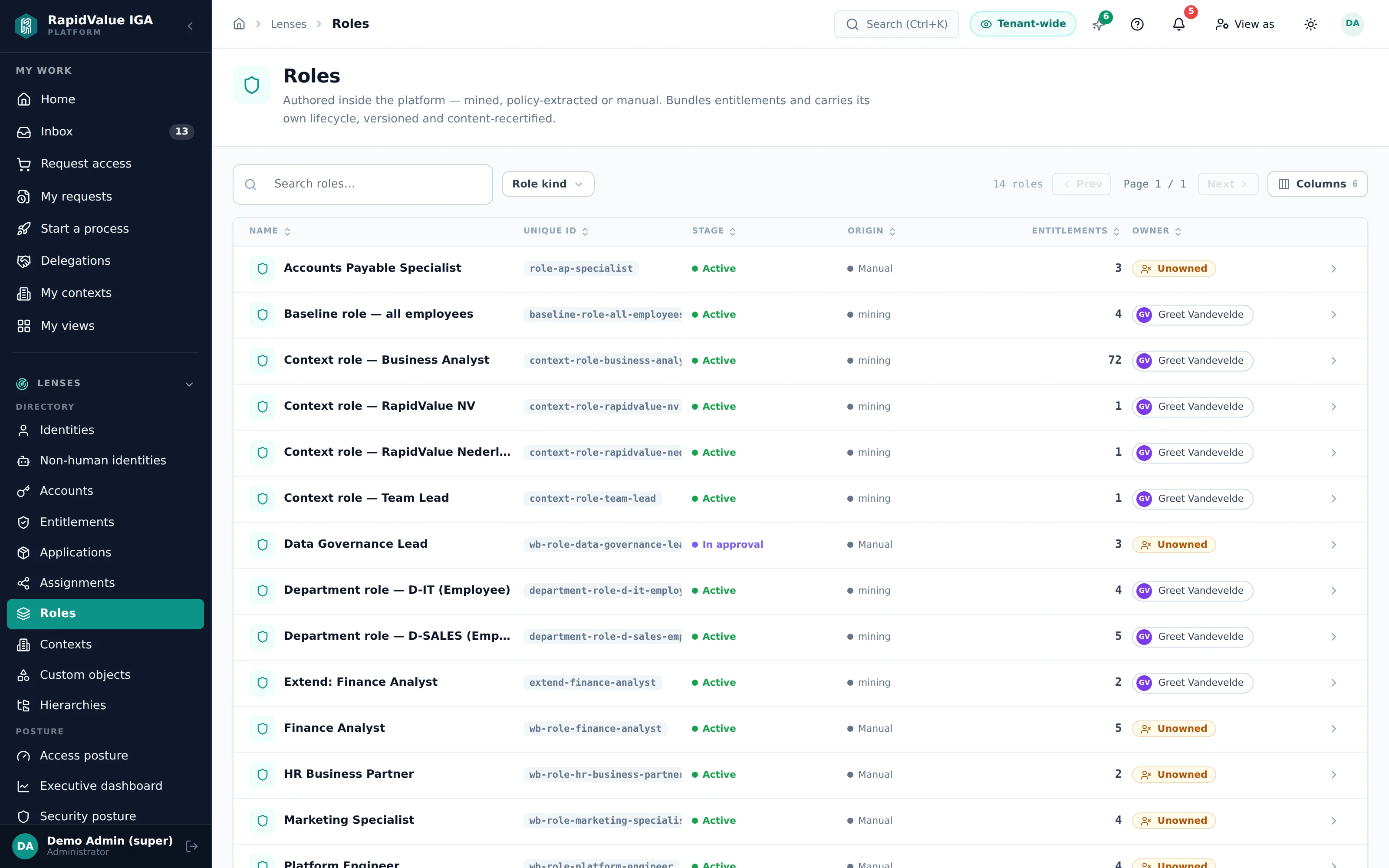The height and width of the screenshot is (868, 1389).
Task: Open Hierarchies page
Action: pyautogui.click(x=105, y=705)
